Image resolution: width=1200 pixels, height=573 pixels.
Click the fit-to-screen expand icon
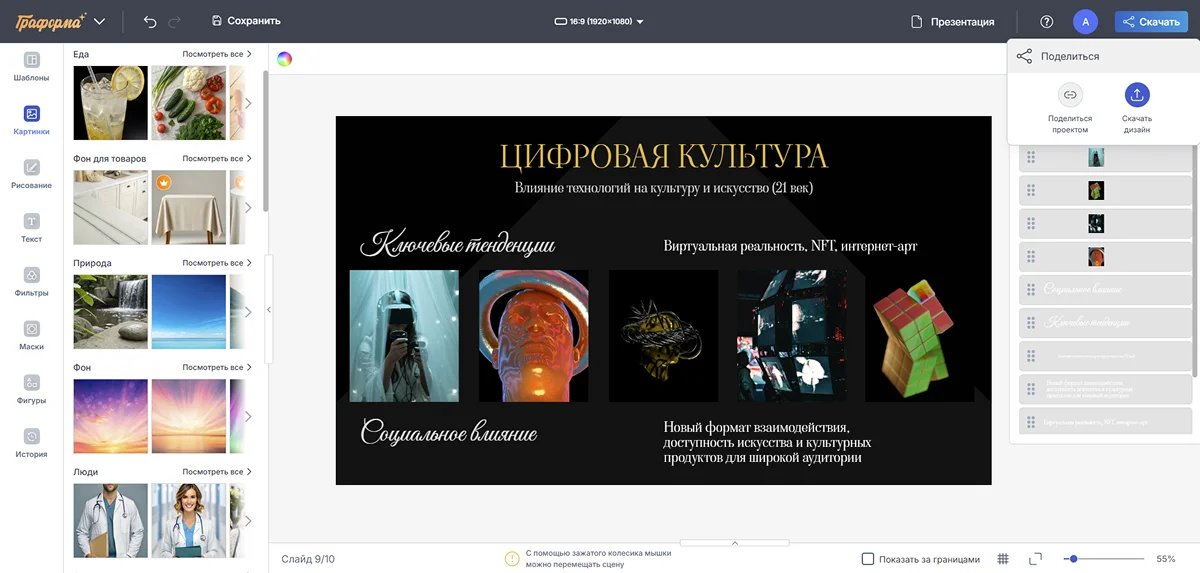tap(1035, 559)
